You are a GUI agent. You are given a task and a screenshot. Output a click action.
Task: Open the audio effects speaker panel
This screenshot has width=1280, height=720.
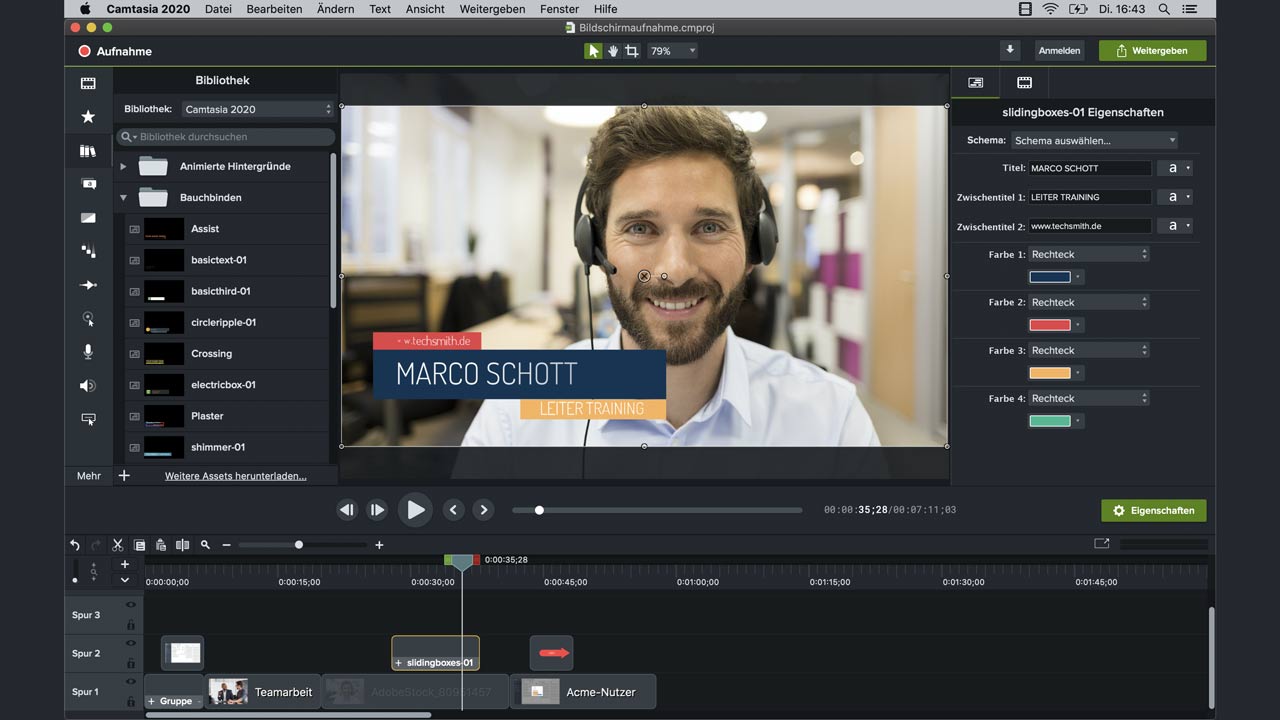click(x=88, y=386)
